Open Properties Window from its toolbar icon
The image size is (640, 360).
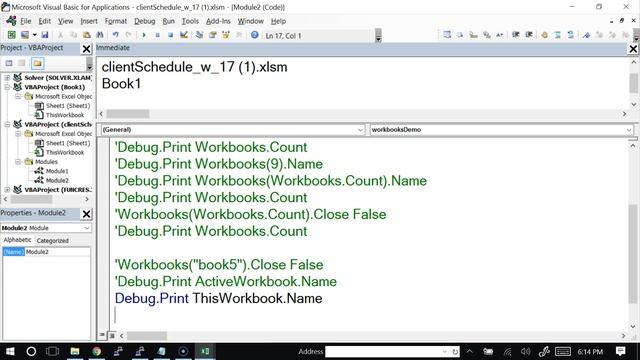(213, 35)
